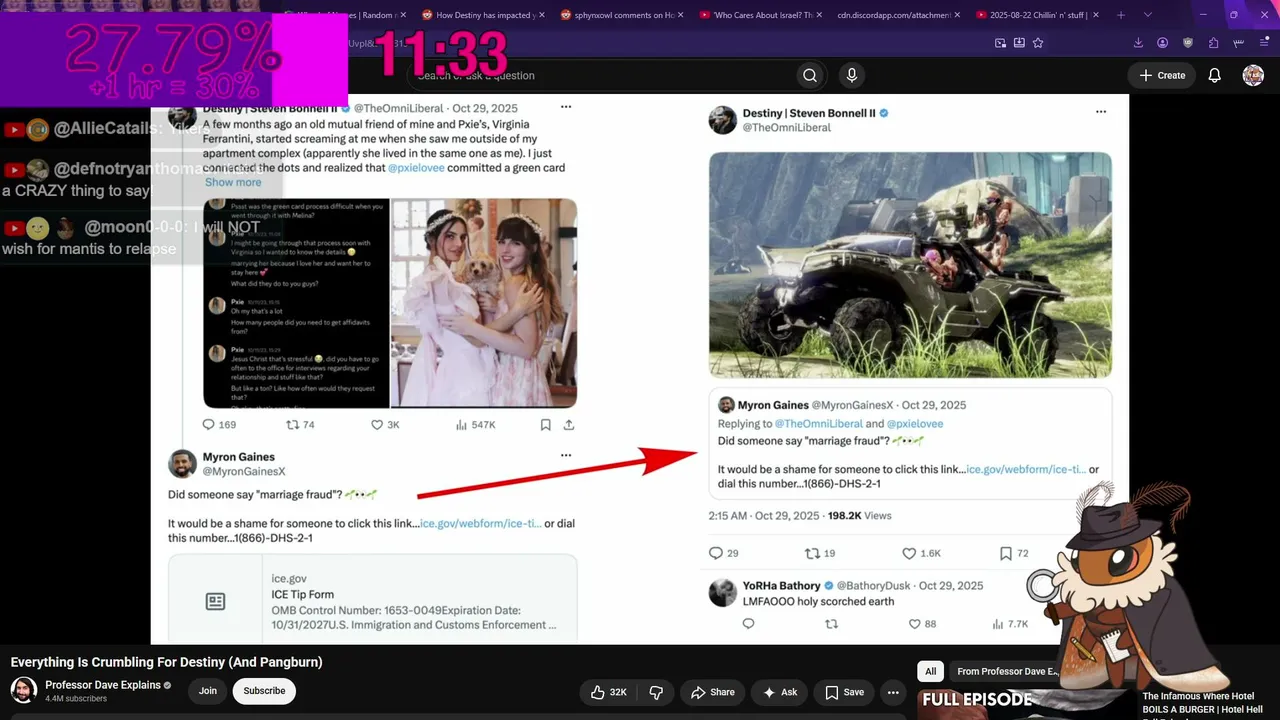Image resolution: width=1280 pixels, height=720 pixels.
Task: Open the YouTube account avatar menu
Action: [x=1253, y=75]
